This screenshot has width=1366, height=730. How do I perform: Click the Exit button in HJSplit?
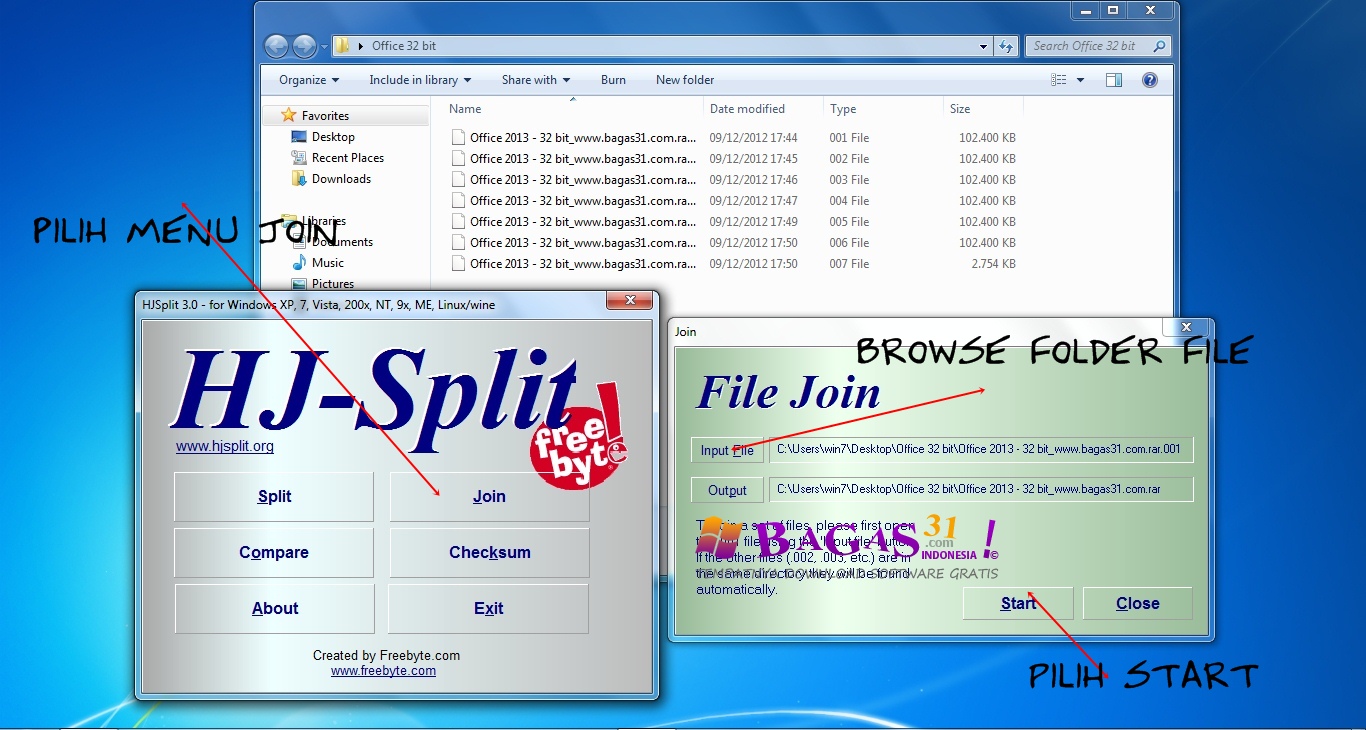(x=488, y=609)
